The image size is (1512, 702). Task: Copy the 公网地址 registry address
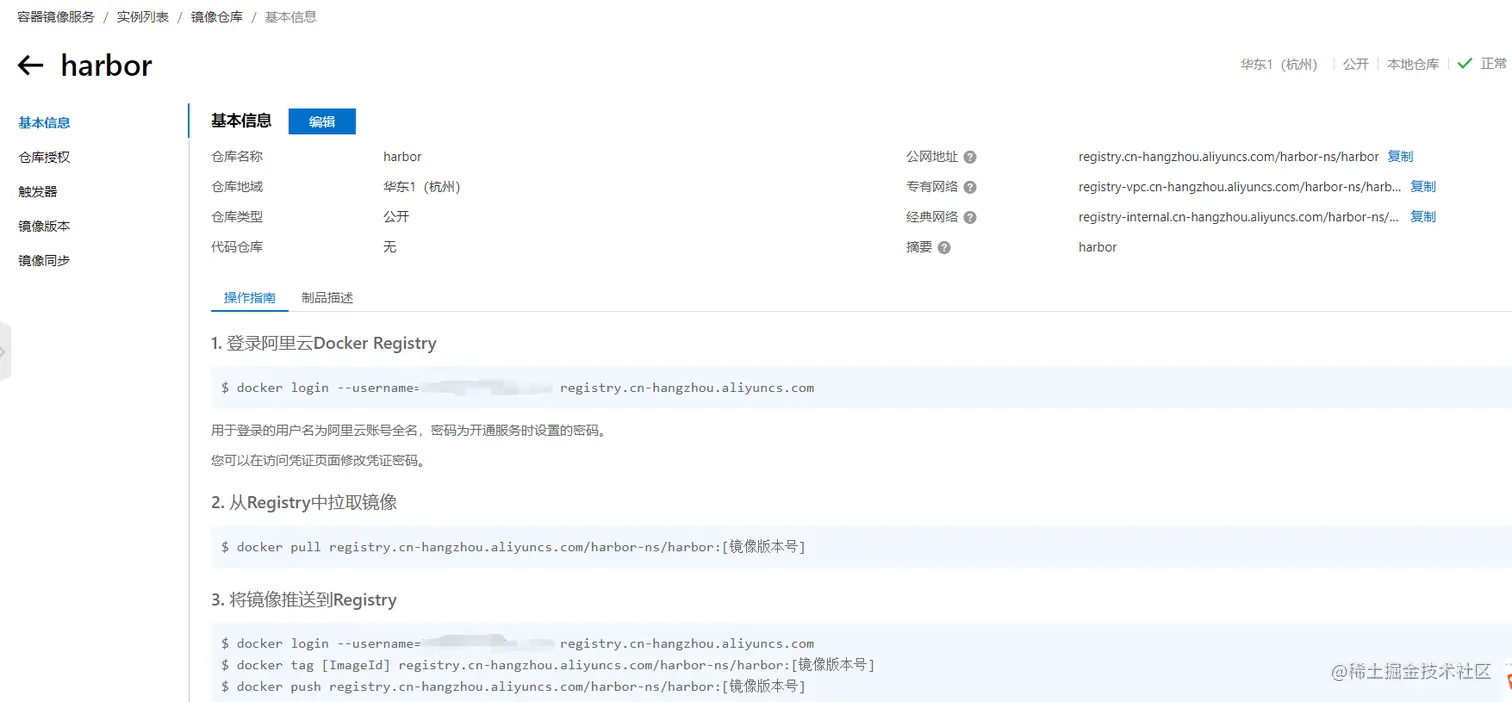[1400, 156]
